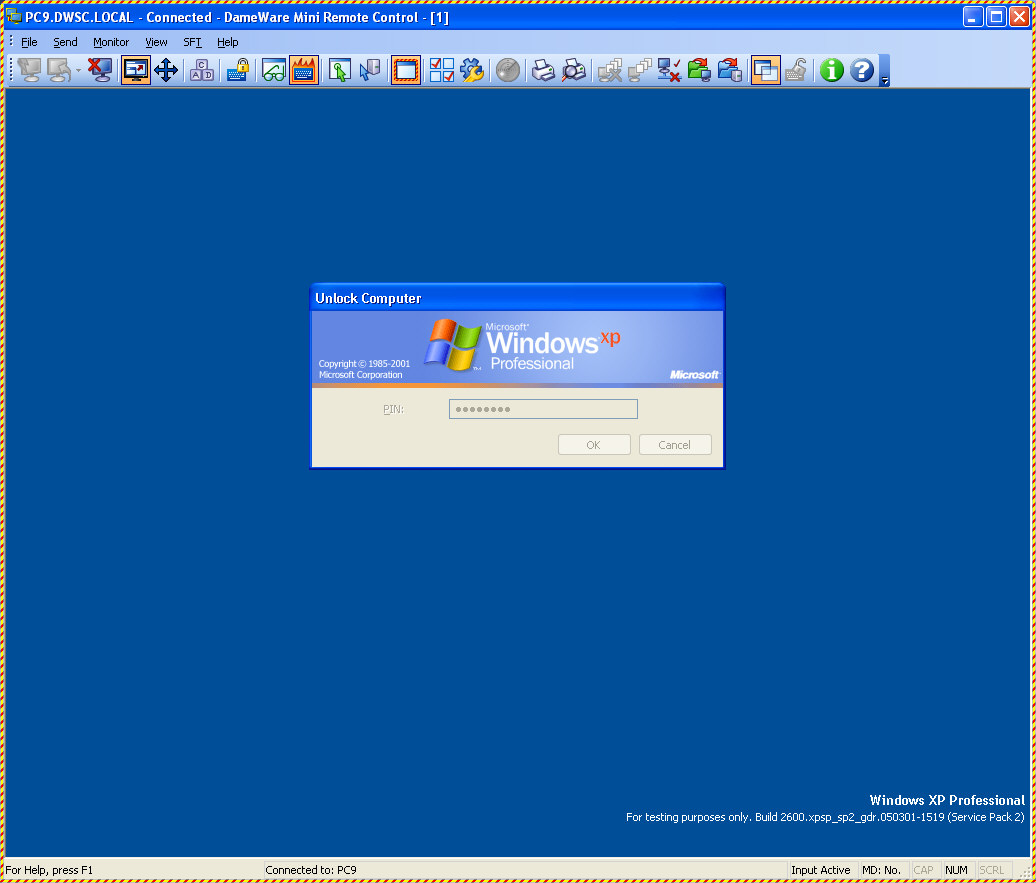The width and height of the screenshot is (1036, 883).
Task: Toggle the view-only eyeglasses icon
Action: pos(274,70)
